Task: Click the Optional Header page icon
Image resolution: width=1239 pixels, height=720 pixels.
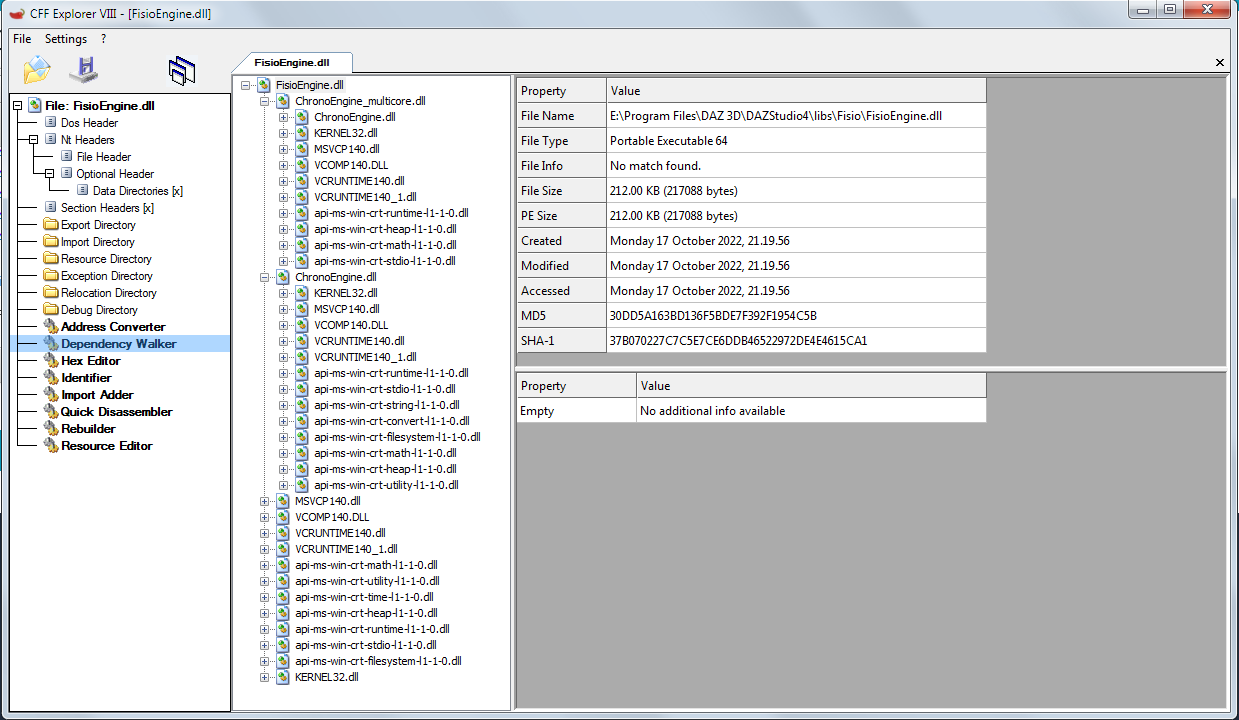Action: (67, 173)
